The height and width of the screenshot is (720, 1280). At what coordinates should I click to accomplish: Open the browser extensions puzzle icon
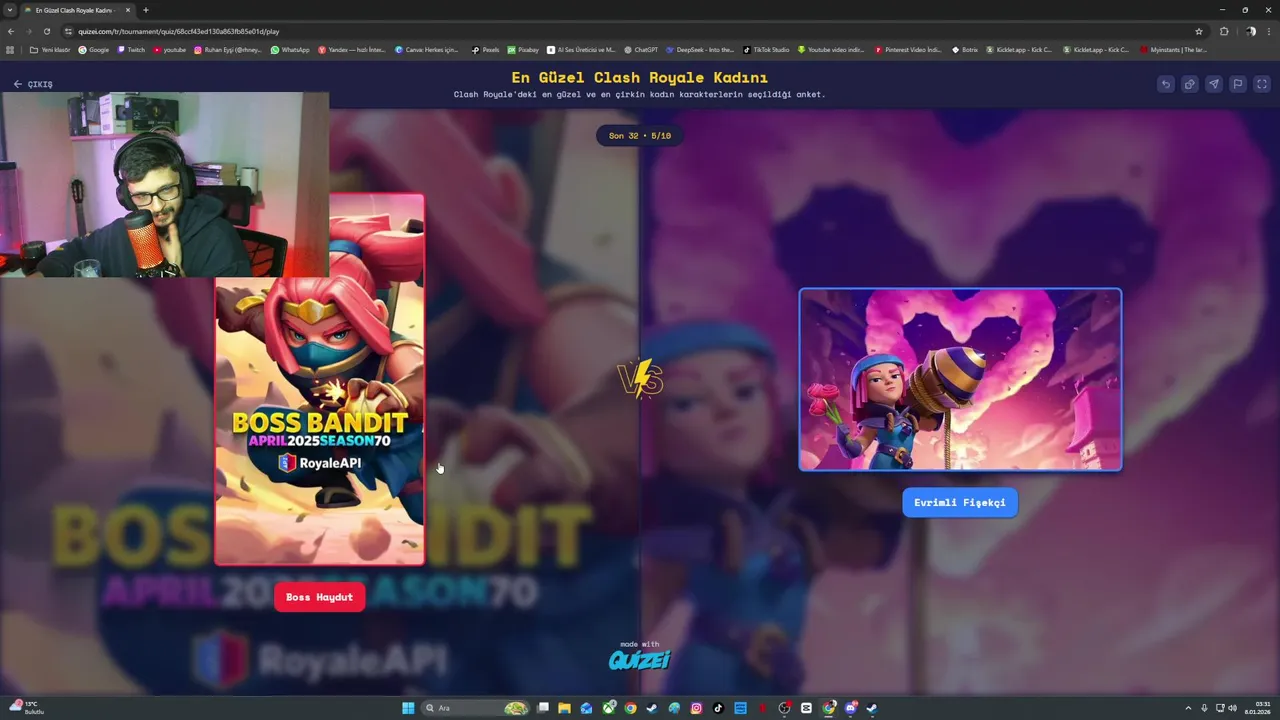[1224, 31]
